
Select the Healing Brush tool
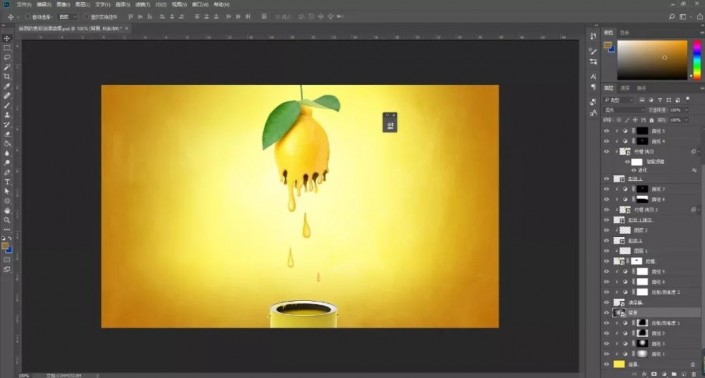point(7,96)
